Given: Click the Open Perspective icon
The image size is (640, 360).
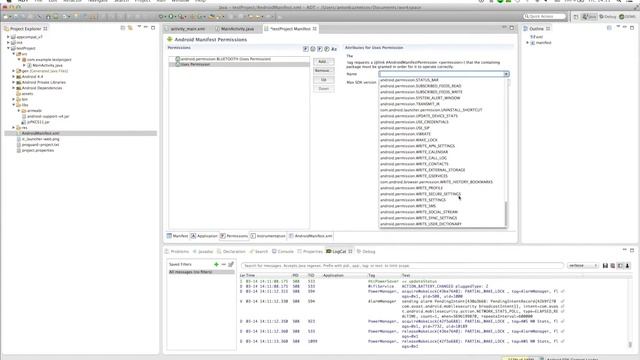Looking at the screenshot, I should pyautogui.click(x=576, y=16).
